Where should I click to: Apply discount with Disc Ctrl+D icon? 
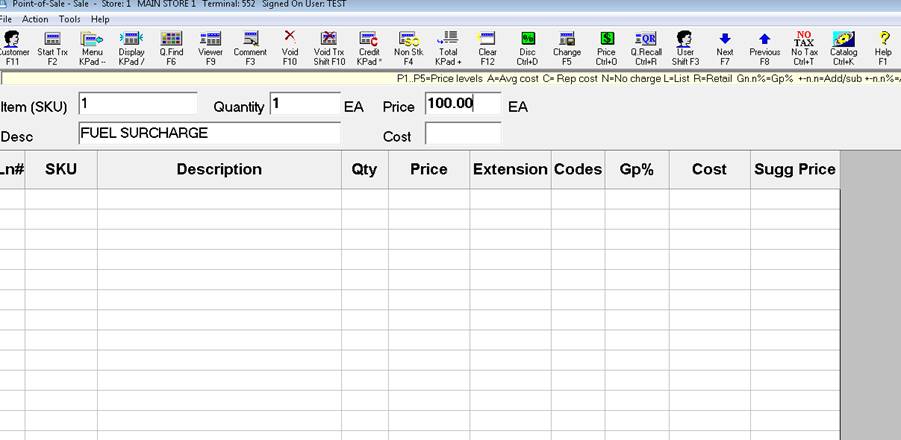[x=527, y=47]
